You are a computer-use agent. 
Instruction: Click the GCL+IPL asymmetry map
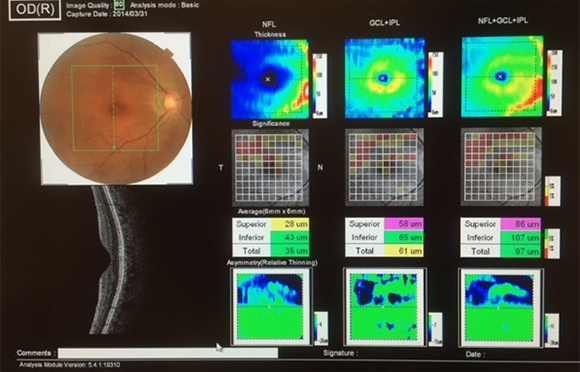coord(385,307)
